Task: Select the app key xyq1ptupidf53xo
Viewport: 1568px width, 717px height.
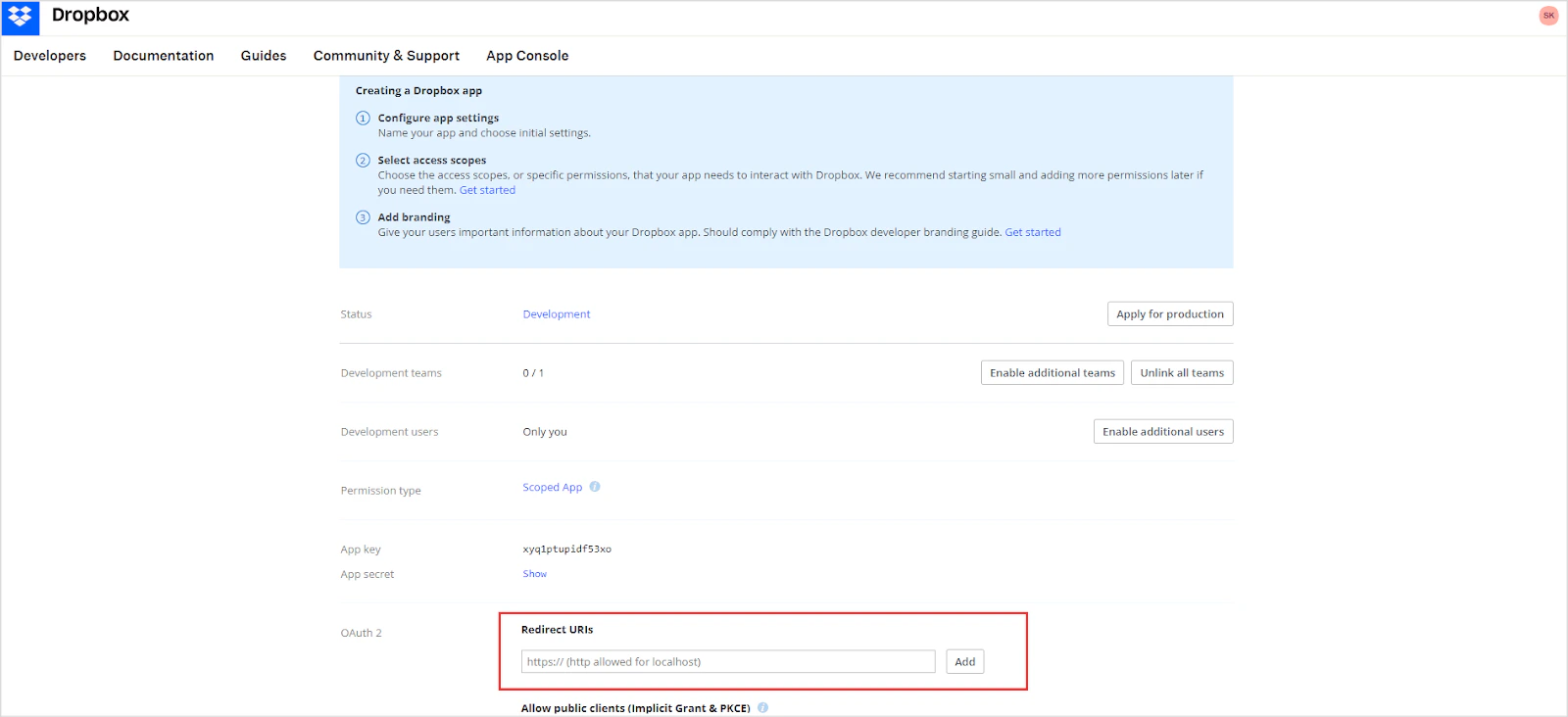Action: pos(567,550)
